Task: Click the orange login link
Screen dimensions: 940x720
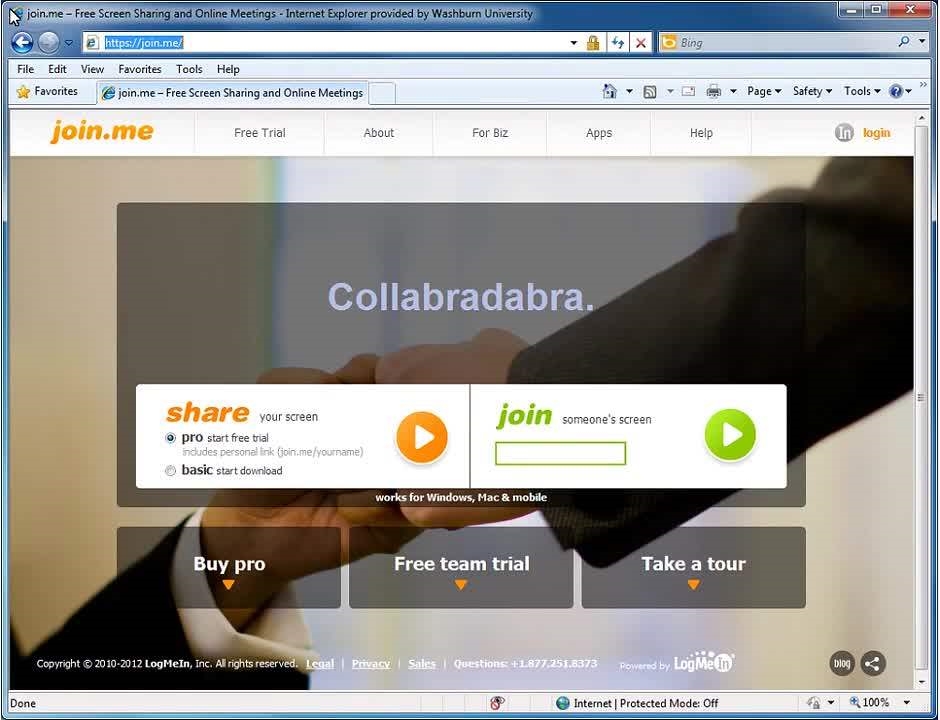Action: (876, 133)
